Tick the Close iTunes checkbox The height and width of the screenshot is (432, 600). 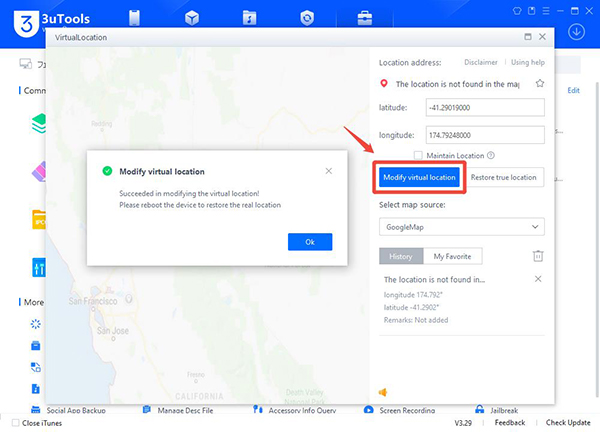click(x=12, y=423)
